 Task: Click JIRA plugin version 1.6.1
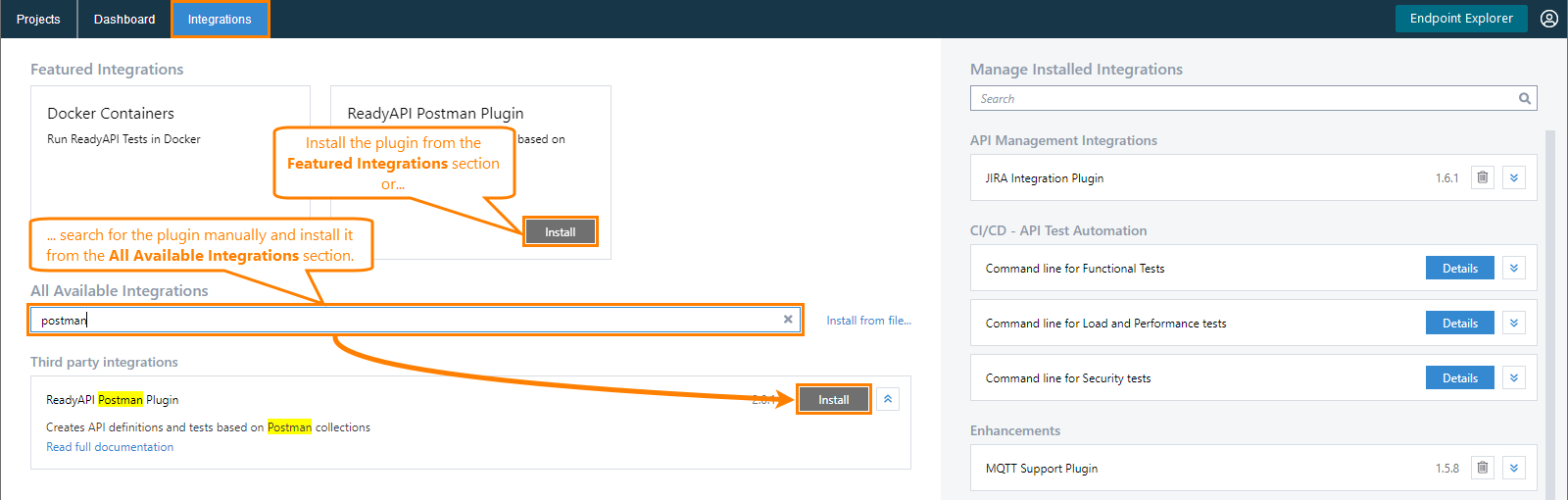pyautogui.click(x=1447, y=178)
